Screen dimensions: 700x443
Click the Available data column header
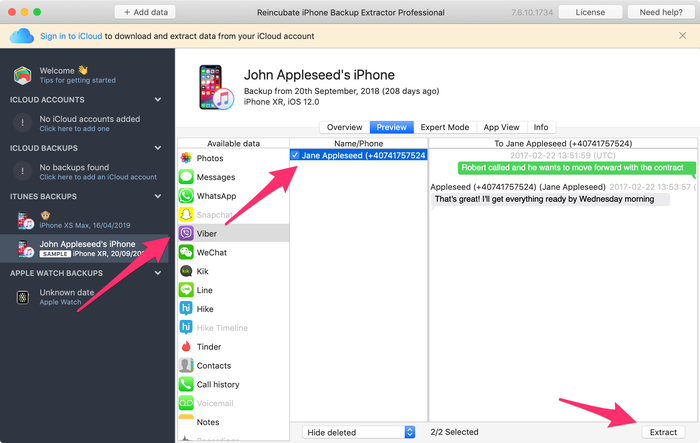coord(233,143)
